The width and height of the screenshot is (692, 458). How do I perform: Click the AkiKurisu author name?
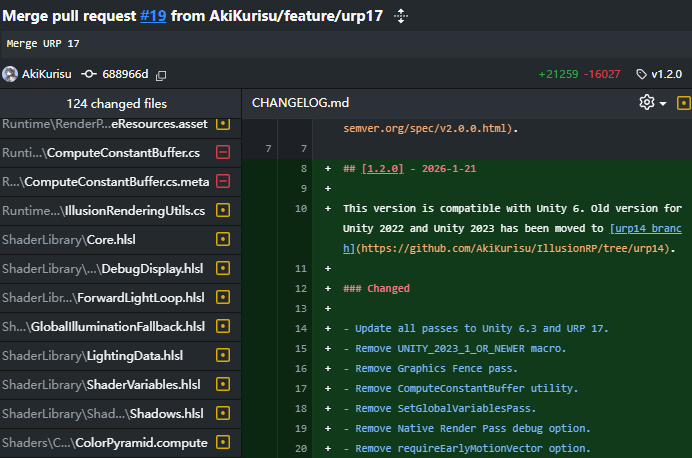47,75
